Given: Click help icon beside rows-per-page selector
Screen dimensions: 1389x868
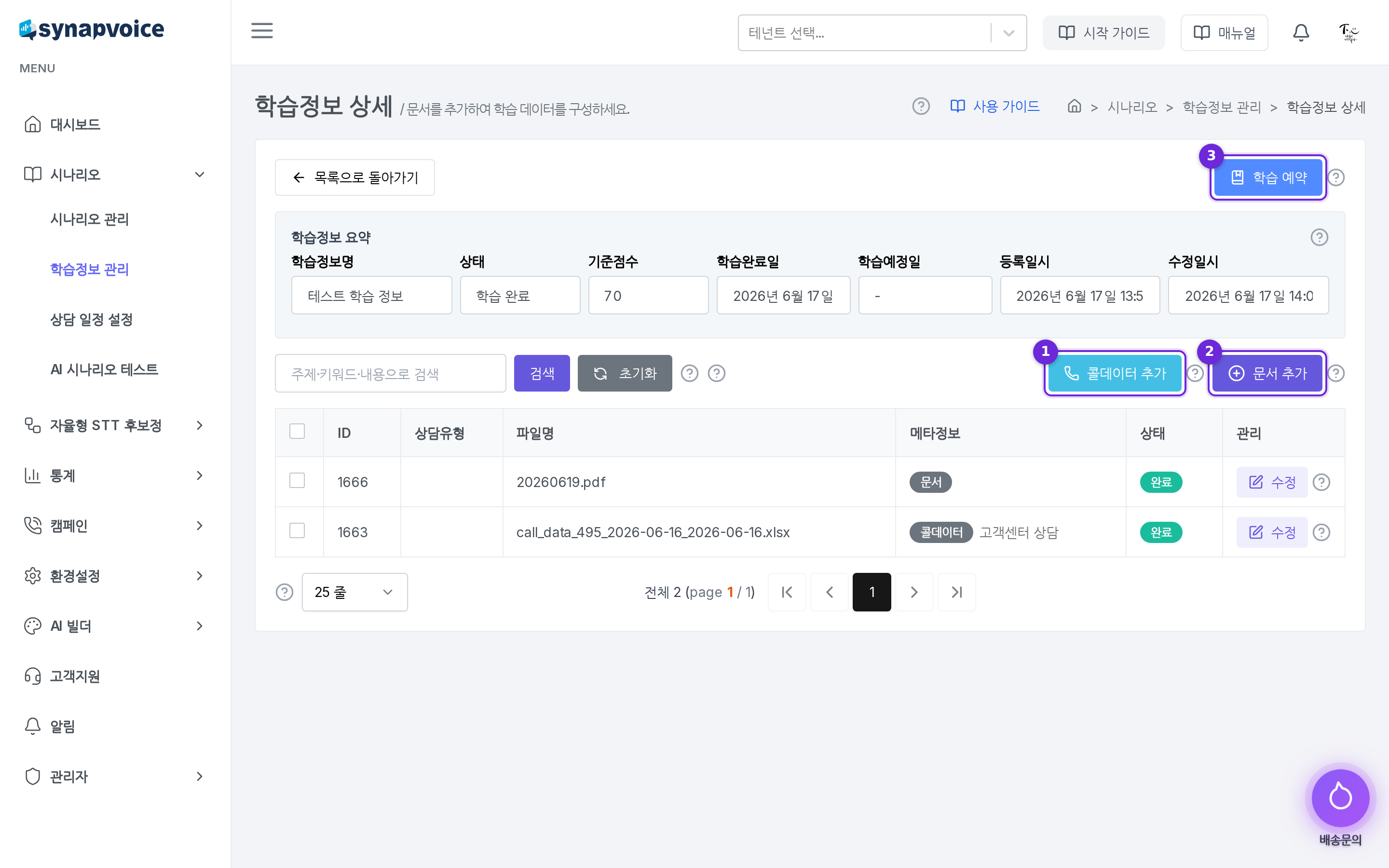Looking at the screenshot, I should point(284,592).
